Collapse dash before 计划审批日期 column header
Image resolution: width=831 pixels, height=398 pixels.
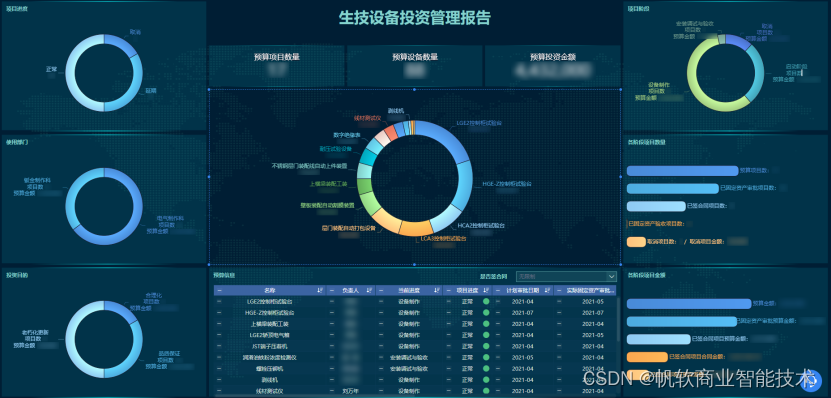coord(498,290)
